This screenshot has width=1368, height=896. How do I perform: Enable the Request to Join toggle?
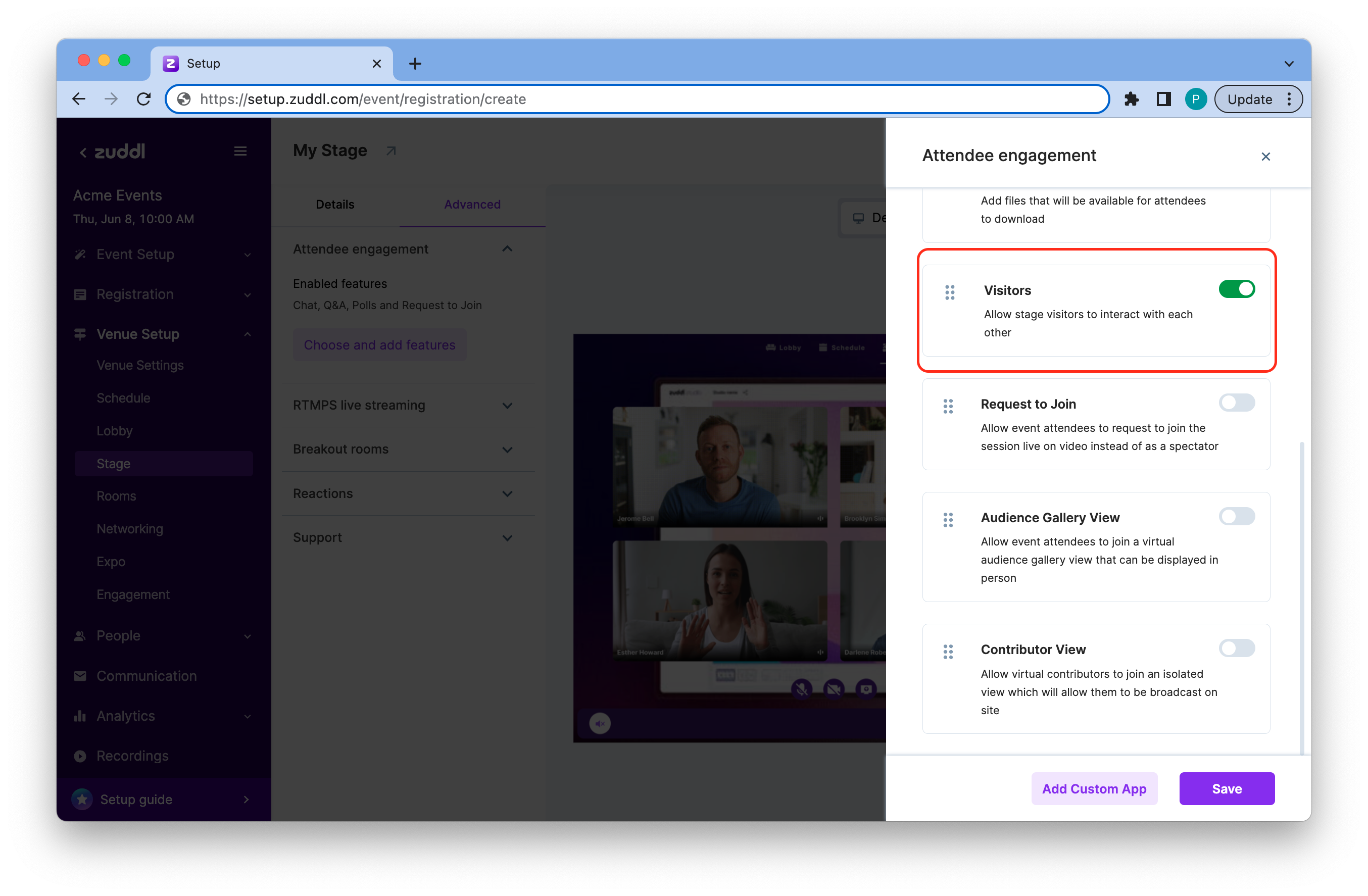point(1236,403)
